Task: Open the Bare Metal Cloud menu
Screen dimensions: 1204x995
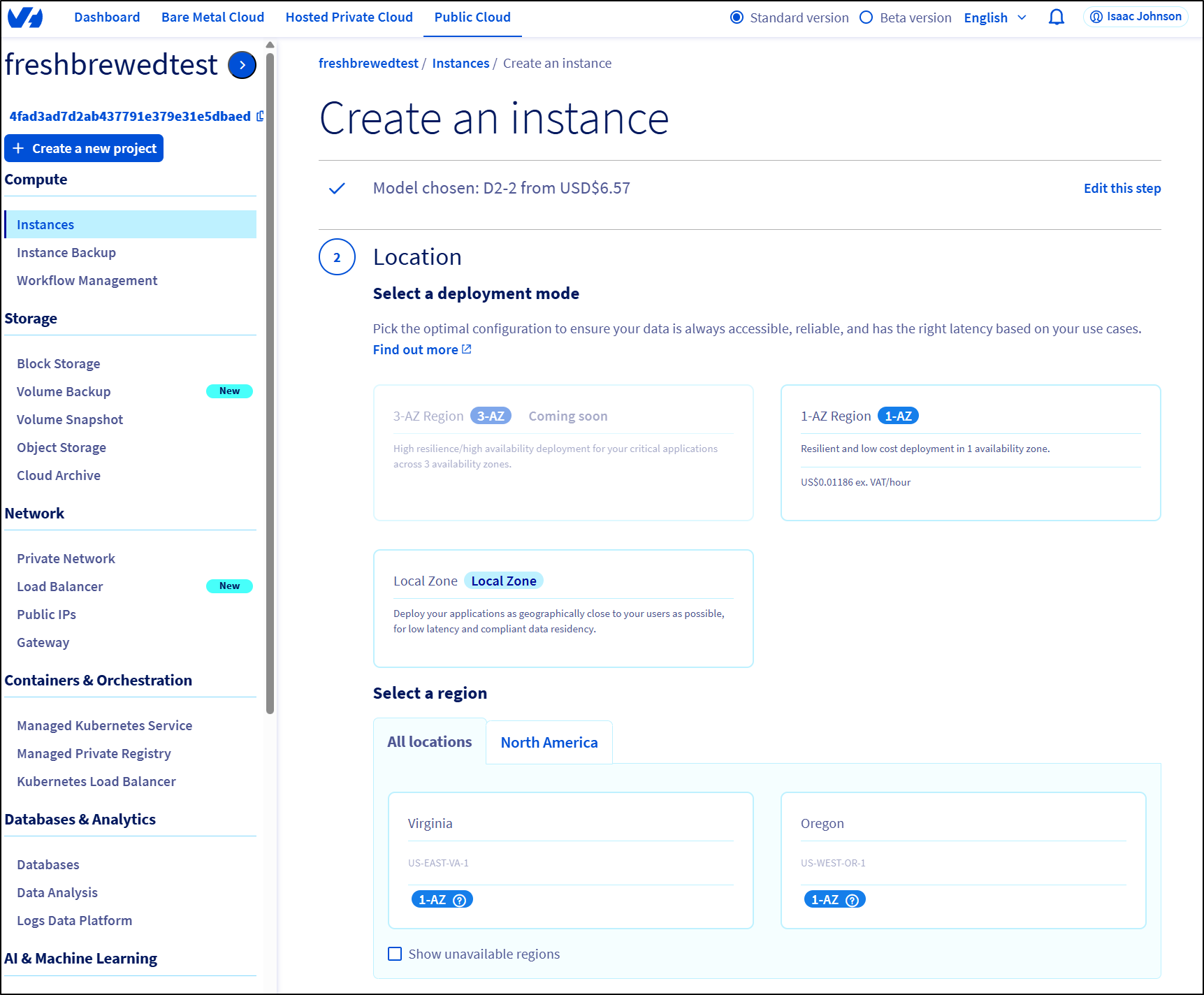Action: pyautogui.click(x=212, y=17)
